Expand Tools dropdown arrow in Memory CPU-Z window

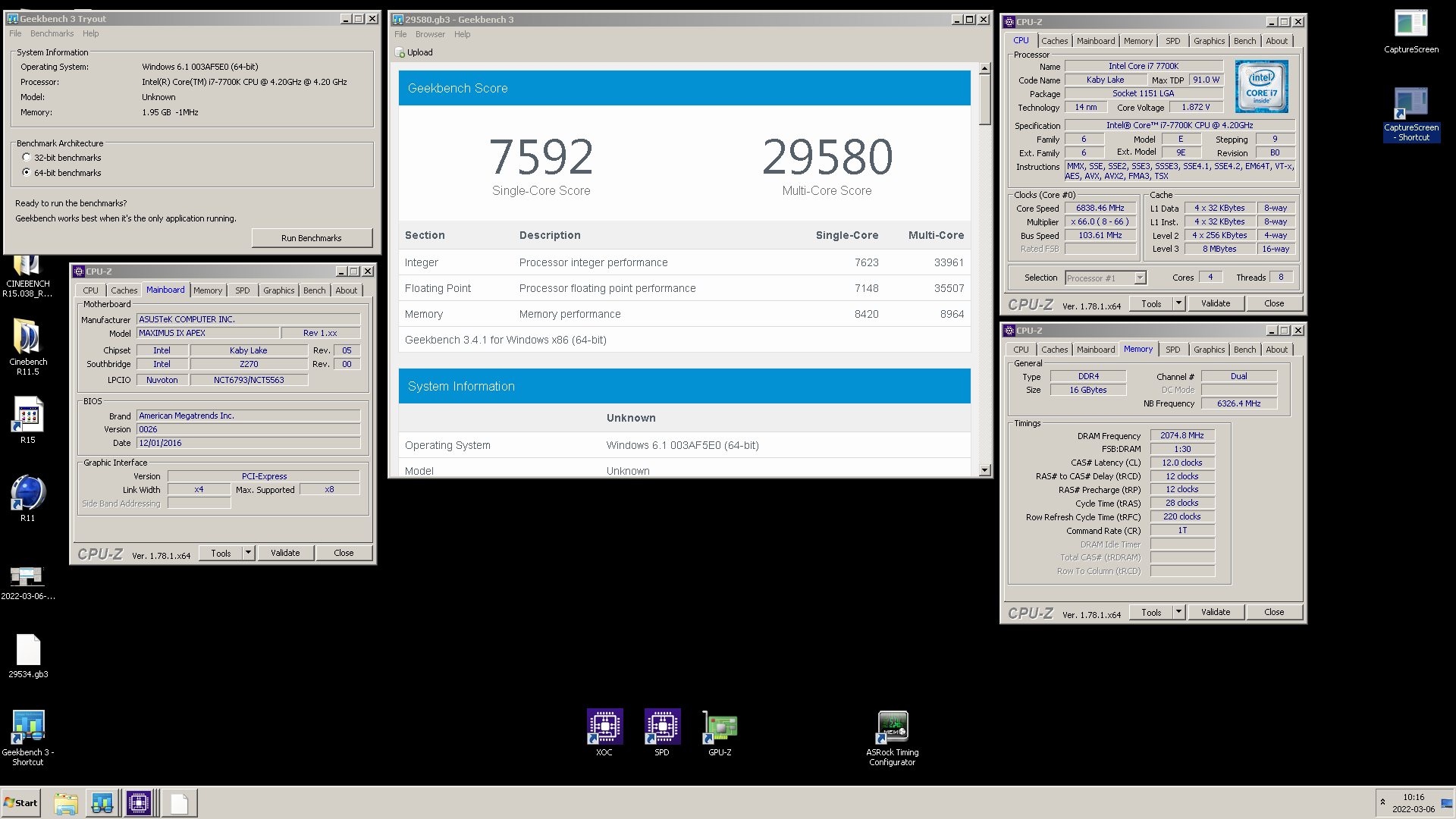pyautogui.click(x=1178, y=612)
